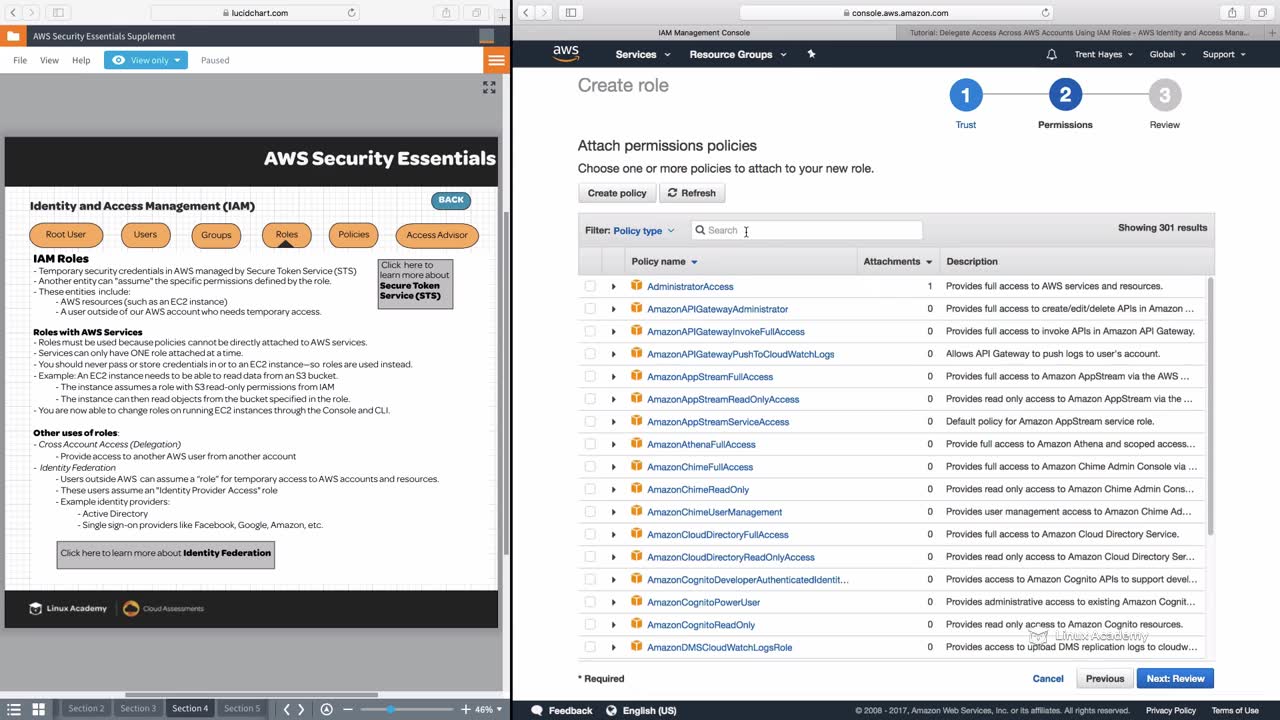Share the Lucidchart page in Safari
Viewport: 1280px width, 720px height.
[446, 13]
